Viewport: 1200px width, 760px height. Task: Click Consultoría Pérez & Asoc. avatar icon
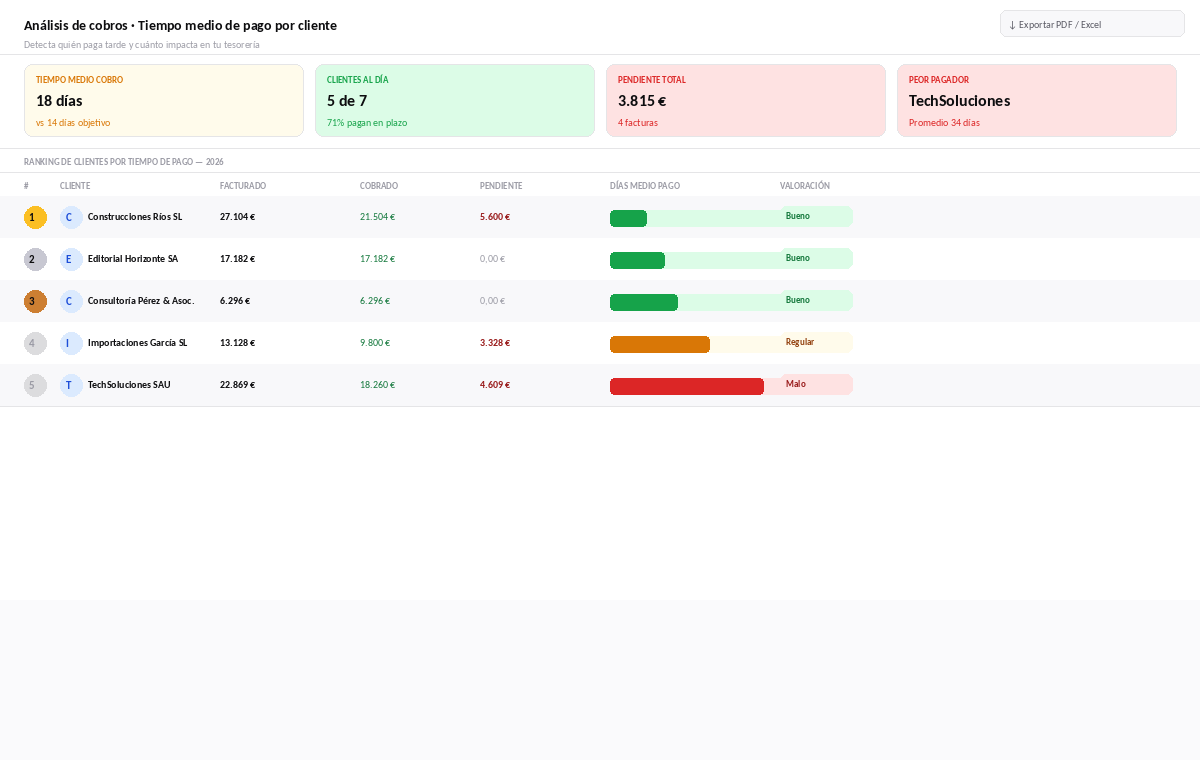(x=71, y=301)
